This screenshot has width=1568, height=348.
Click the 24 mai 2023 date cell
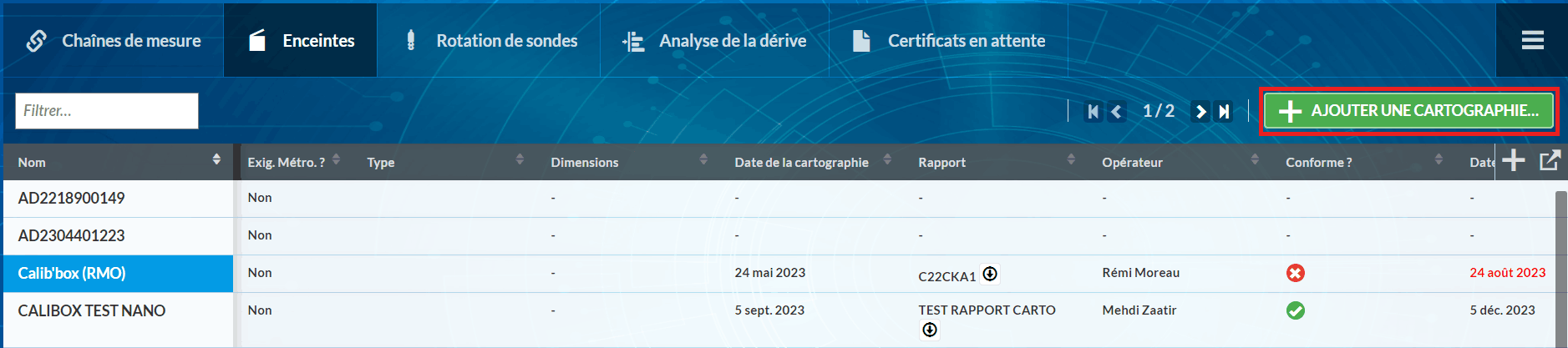pos(770,273)
